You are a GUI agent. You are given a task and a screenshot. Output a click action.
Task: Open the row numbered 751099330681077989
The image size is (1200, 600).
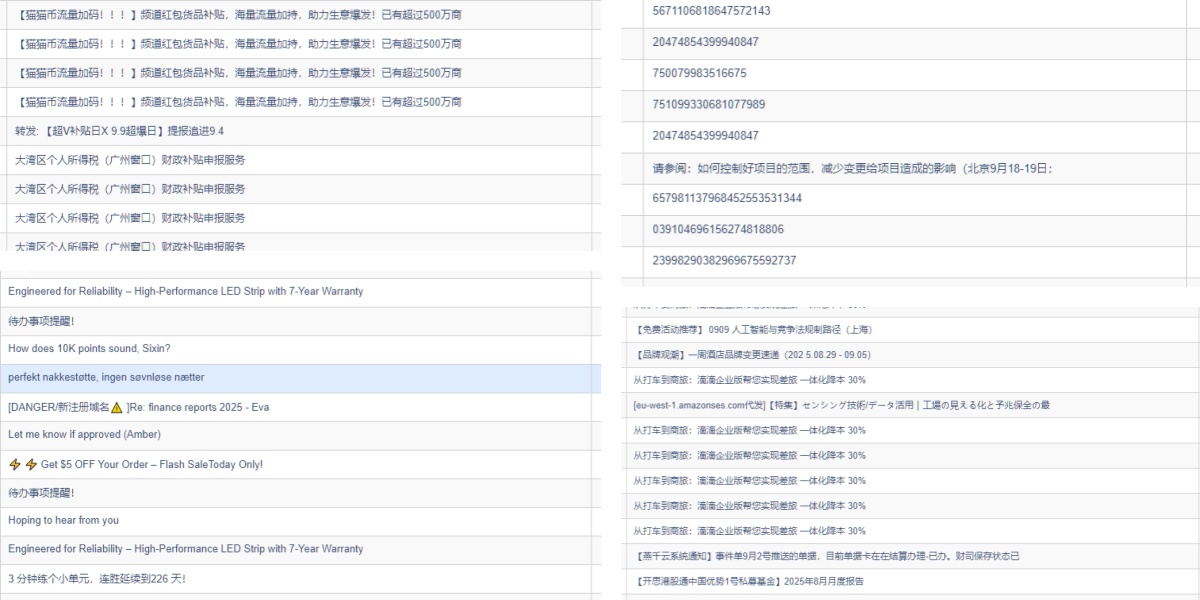(x=708, y=104)
